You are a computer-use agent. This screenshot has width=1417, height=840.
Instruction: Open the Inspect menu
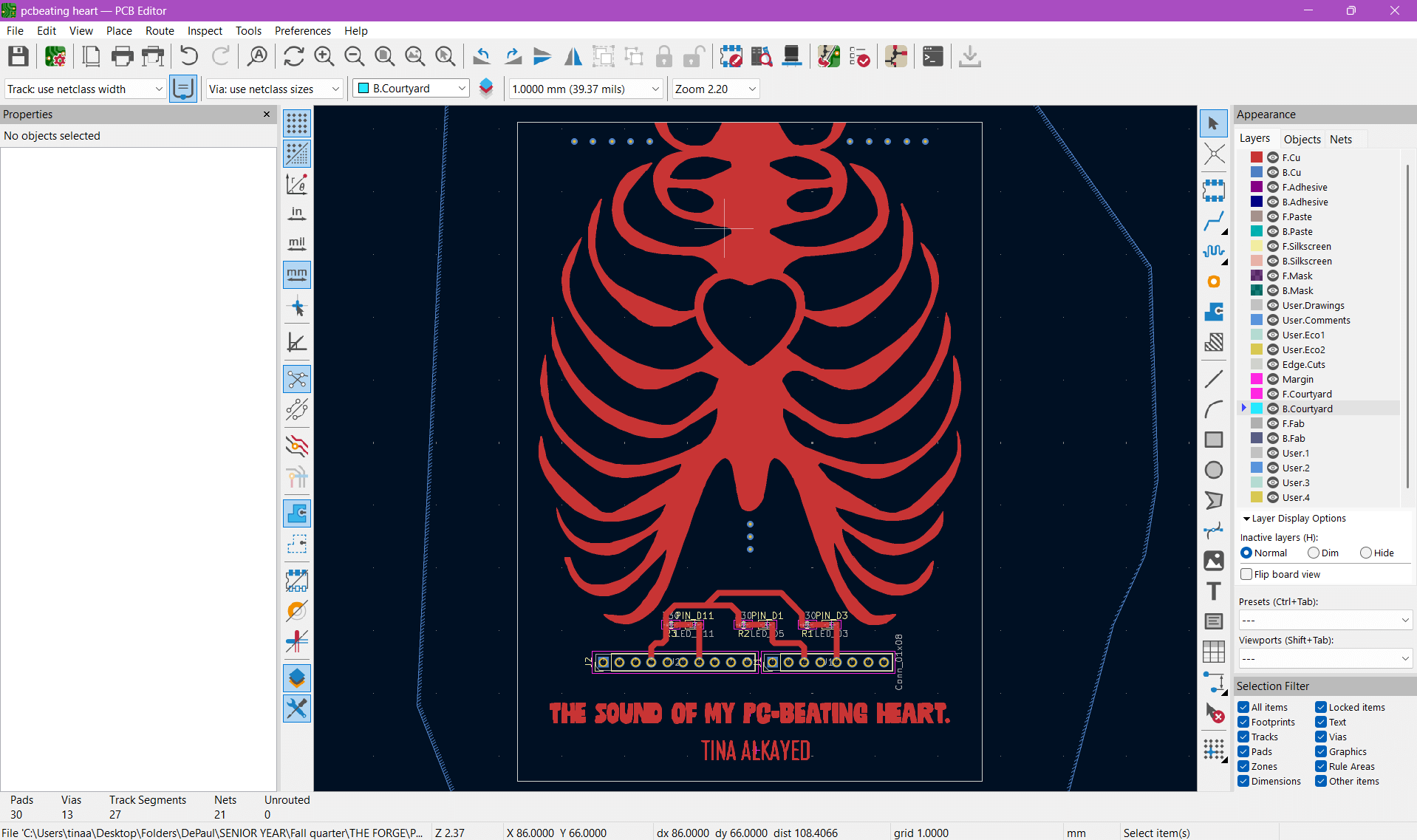(x=205, y=30)
